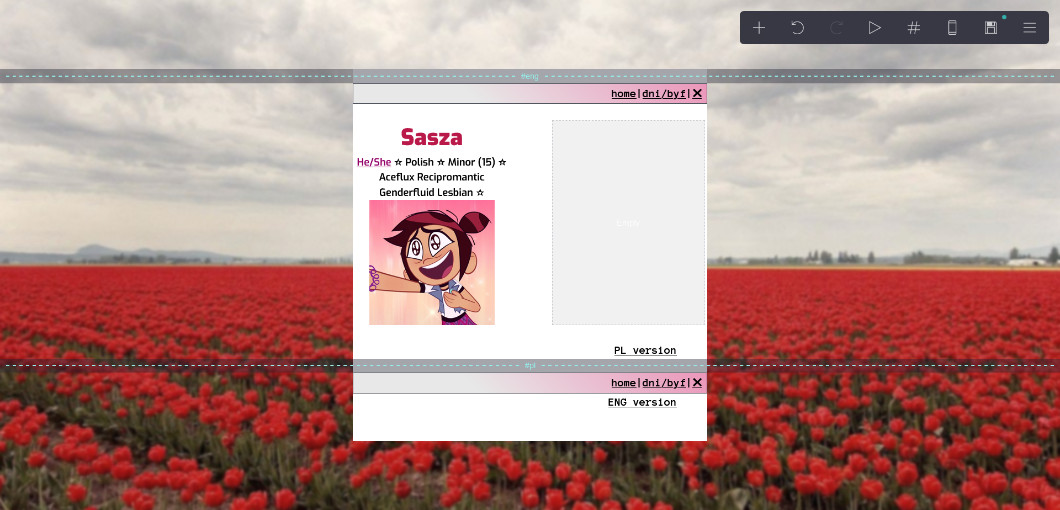Click the X icon in the top header
The height and width of the screenshot is (510, 1060).
(697, 94)
